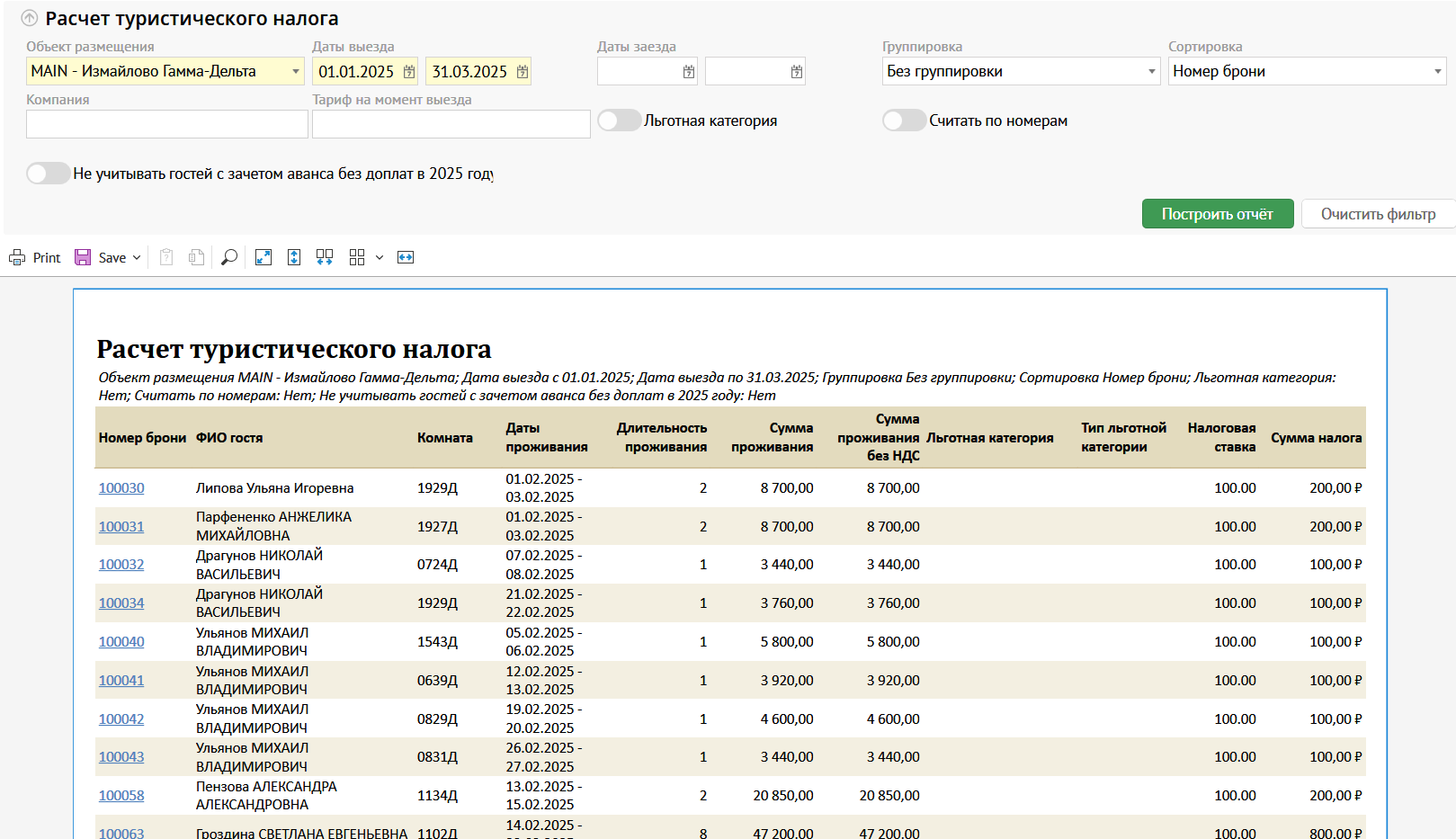
Task: Click the purple Save floppy disk icon
Action: click(x=83, y=258)
